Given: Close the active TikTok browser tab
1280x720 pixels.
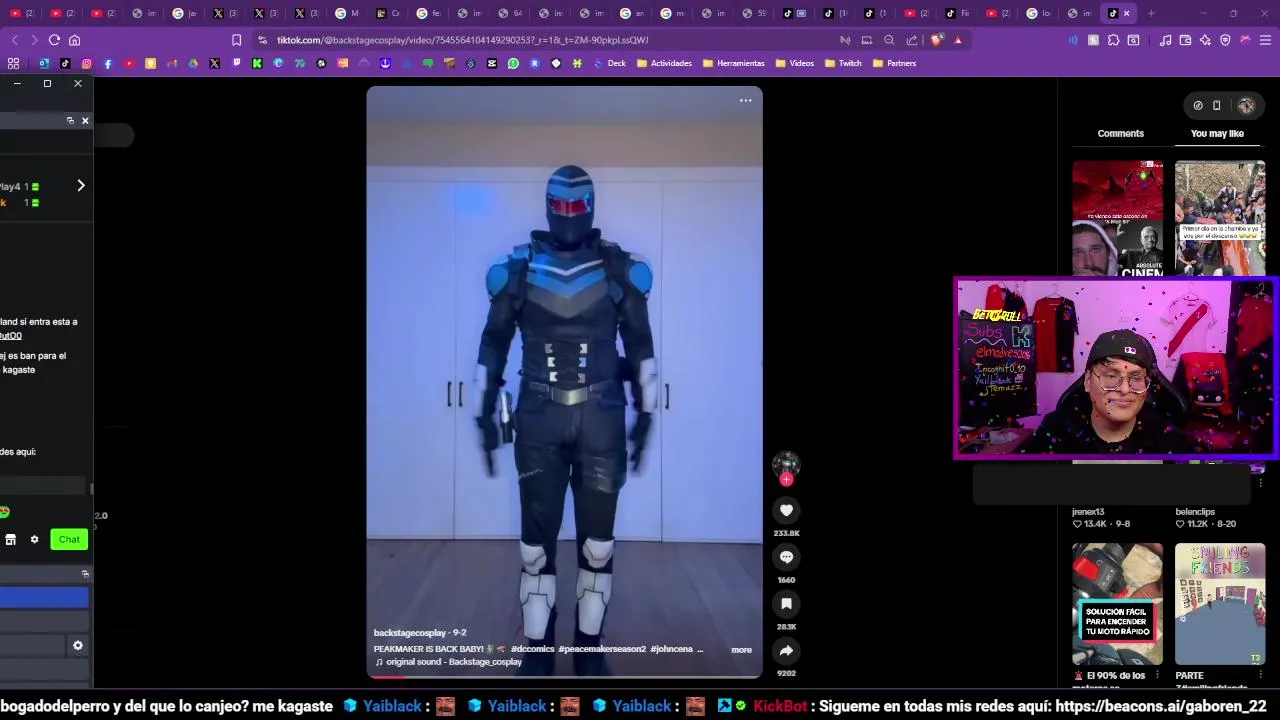Looking at the screenshot, I should [1127, 13].
